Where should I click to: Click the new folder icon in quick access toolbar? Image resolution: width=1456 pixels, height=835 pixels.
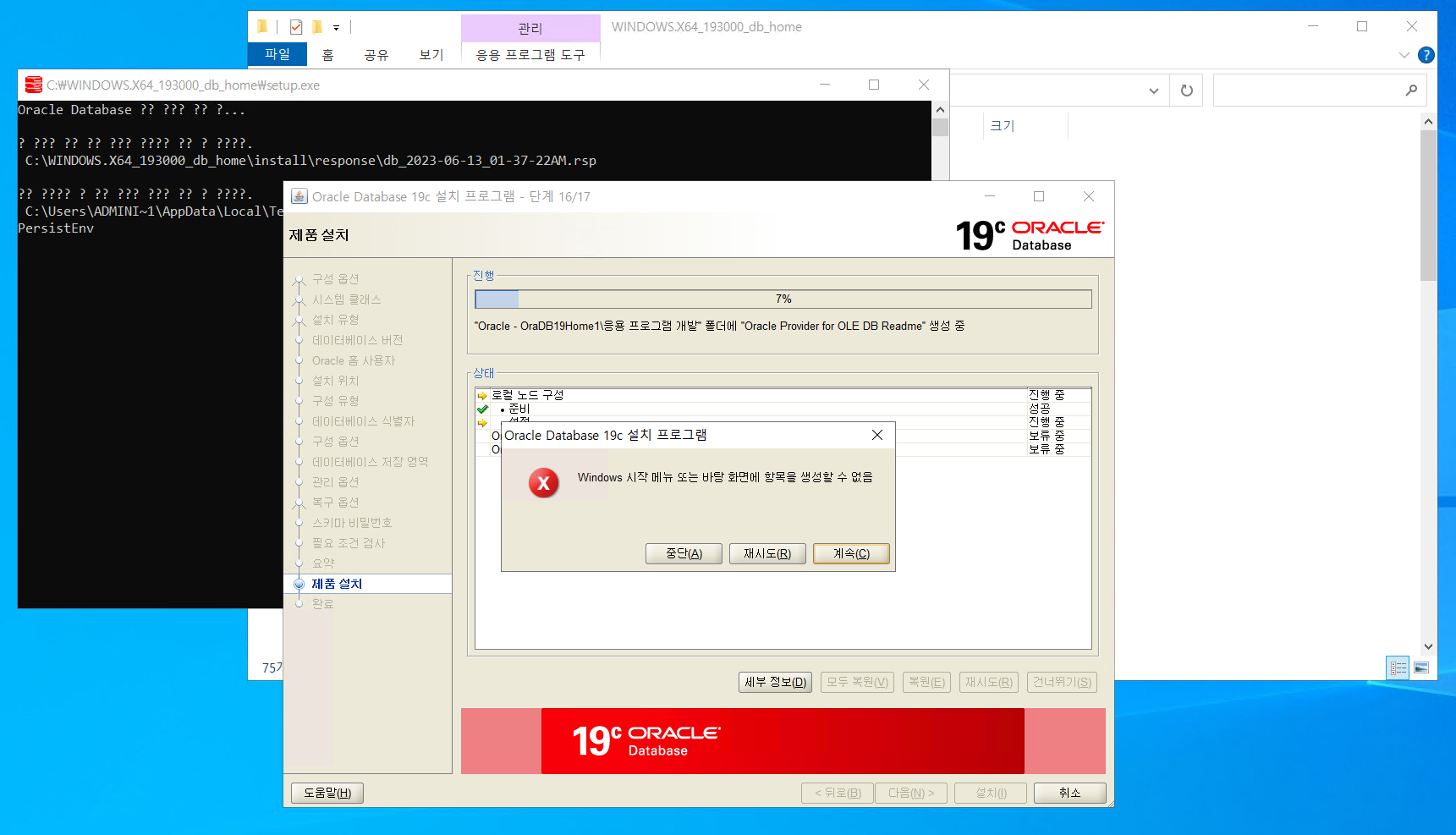(317, 27)
